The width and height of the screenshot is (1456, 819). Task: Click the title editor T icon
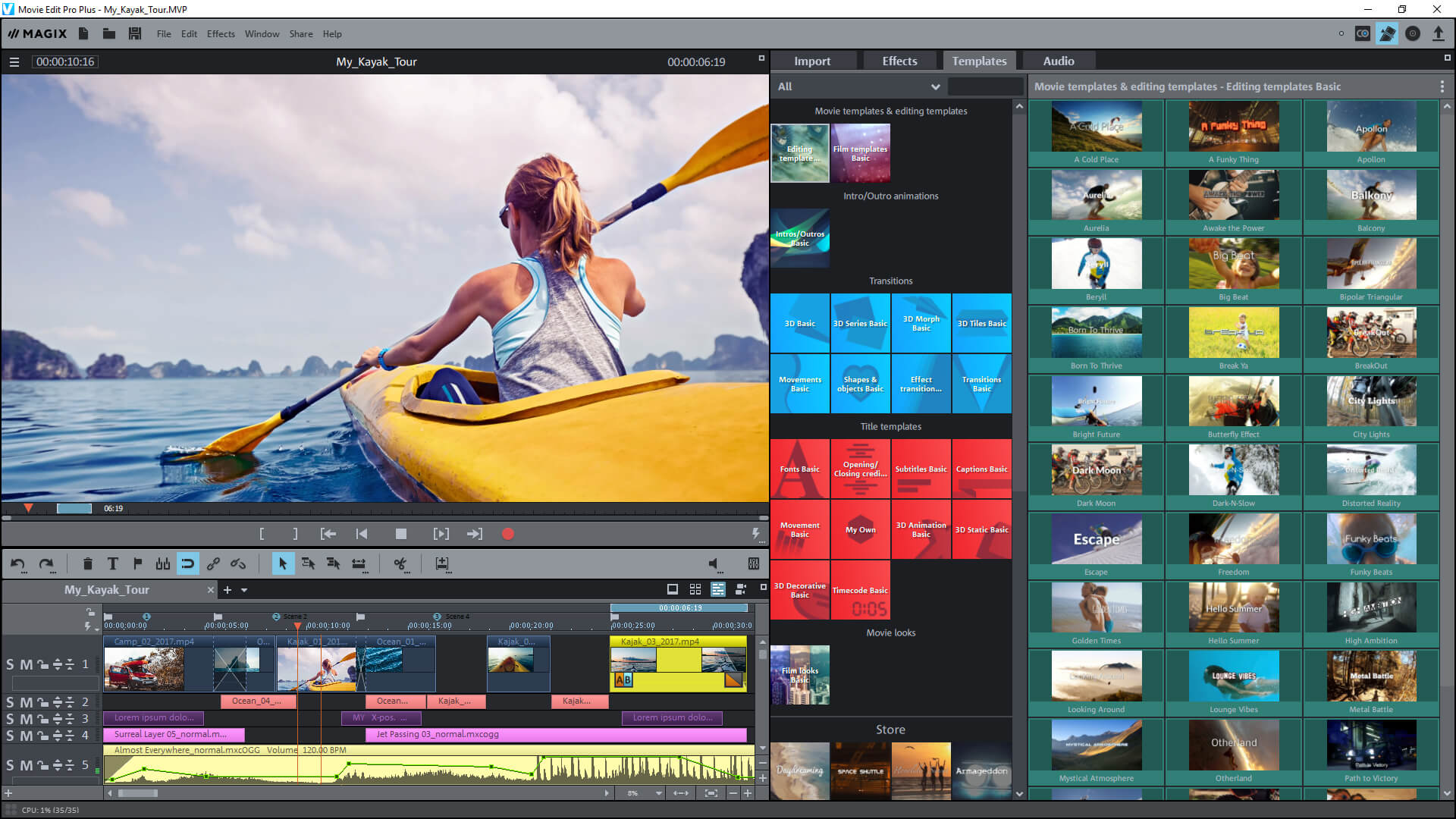[x=112, y=563]
